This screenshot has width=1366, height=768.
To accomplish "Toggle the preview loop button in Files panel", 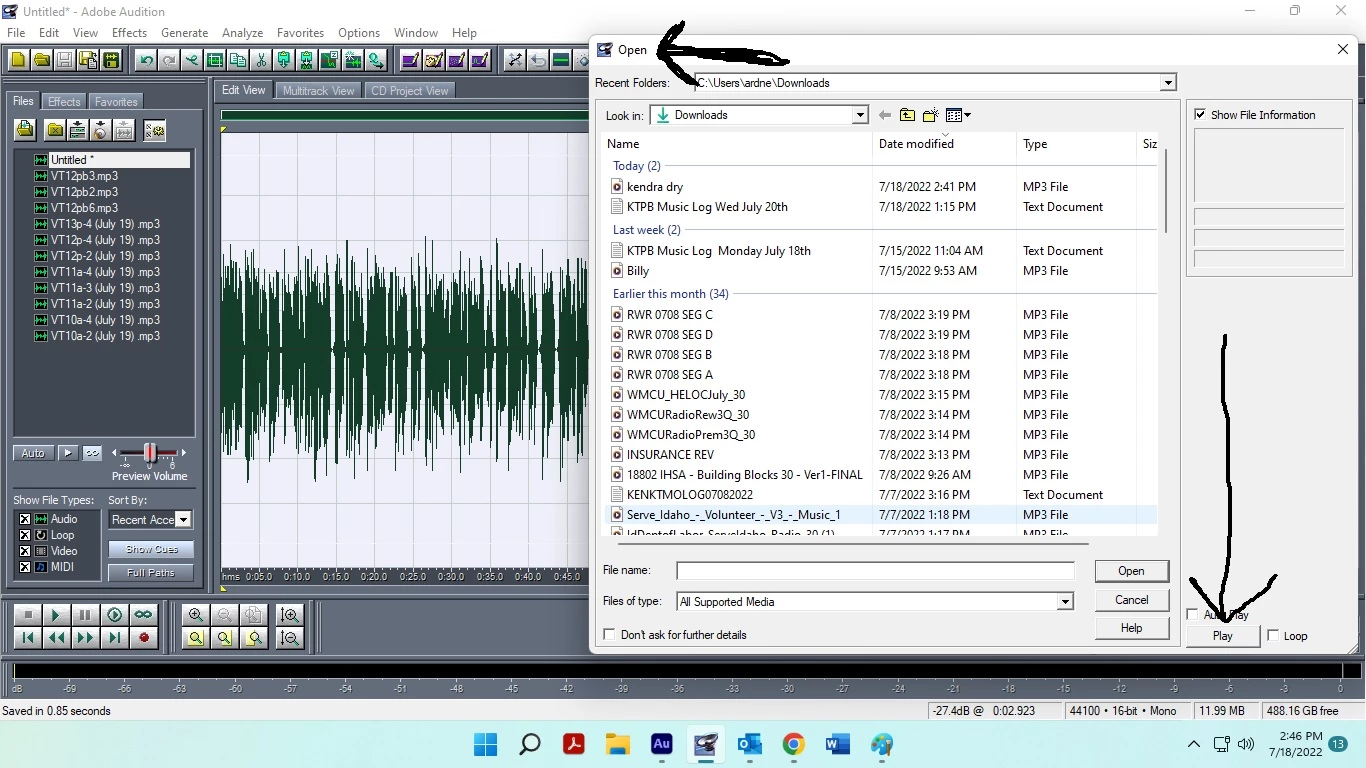I will pyautogui.click(x=92, y=453).
